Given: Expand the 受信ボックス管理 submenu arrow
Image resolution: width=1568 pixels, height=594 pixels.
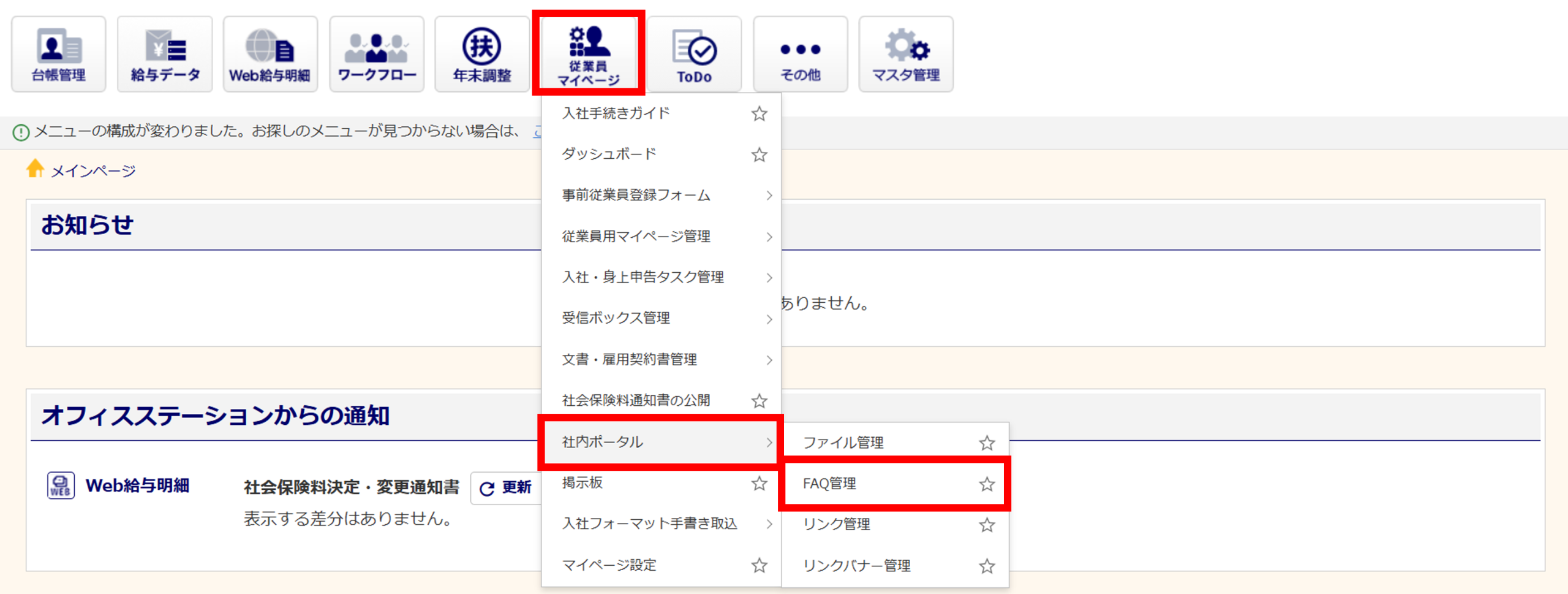Looking at the screenshot, I should [769, 319].
